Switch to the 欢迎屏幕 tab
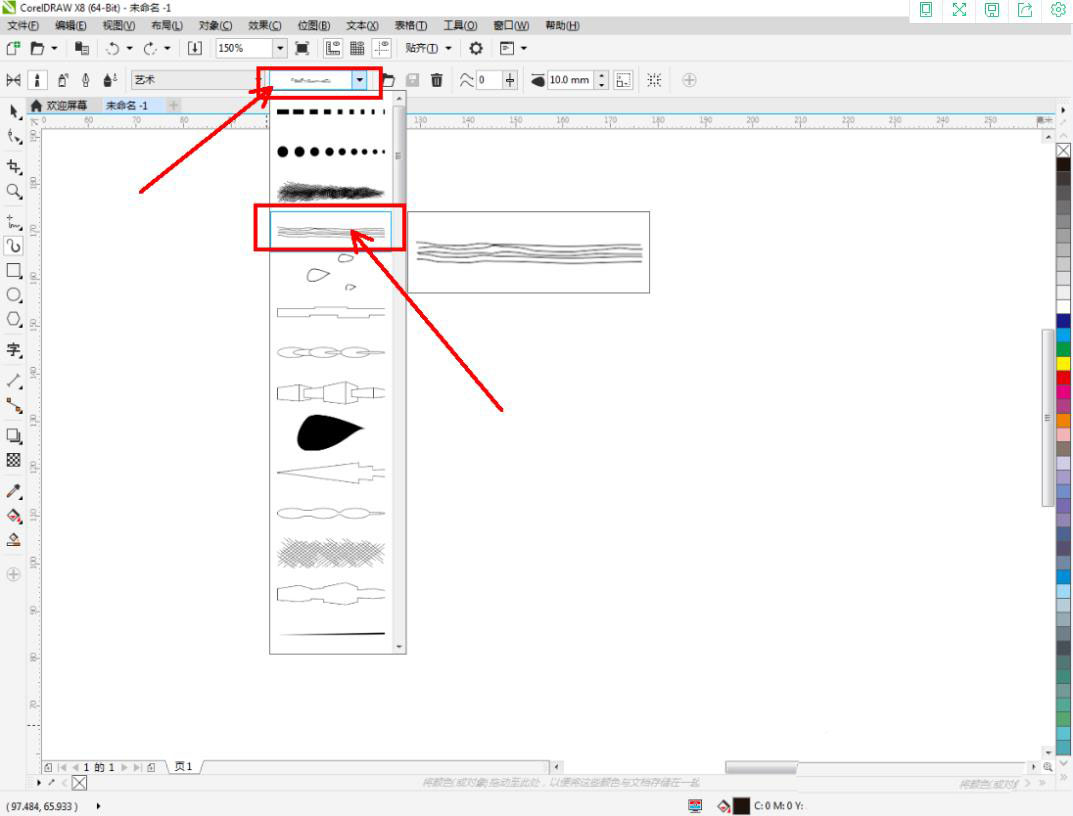The image size is (1073, 816). click(x=60, y=106)
